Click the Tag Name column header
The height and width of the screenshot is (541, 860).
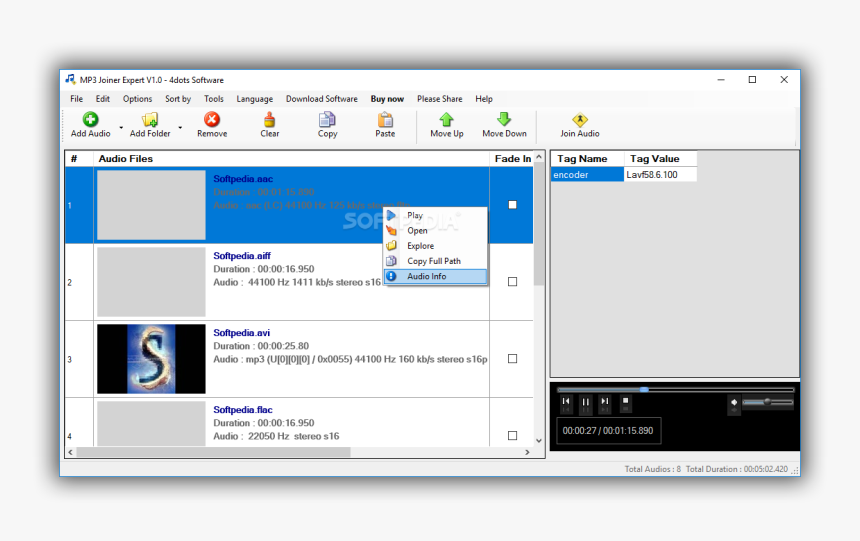(587, 159)
